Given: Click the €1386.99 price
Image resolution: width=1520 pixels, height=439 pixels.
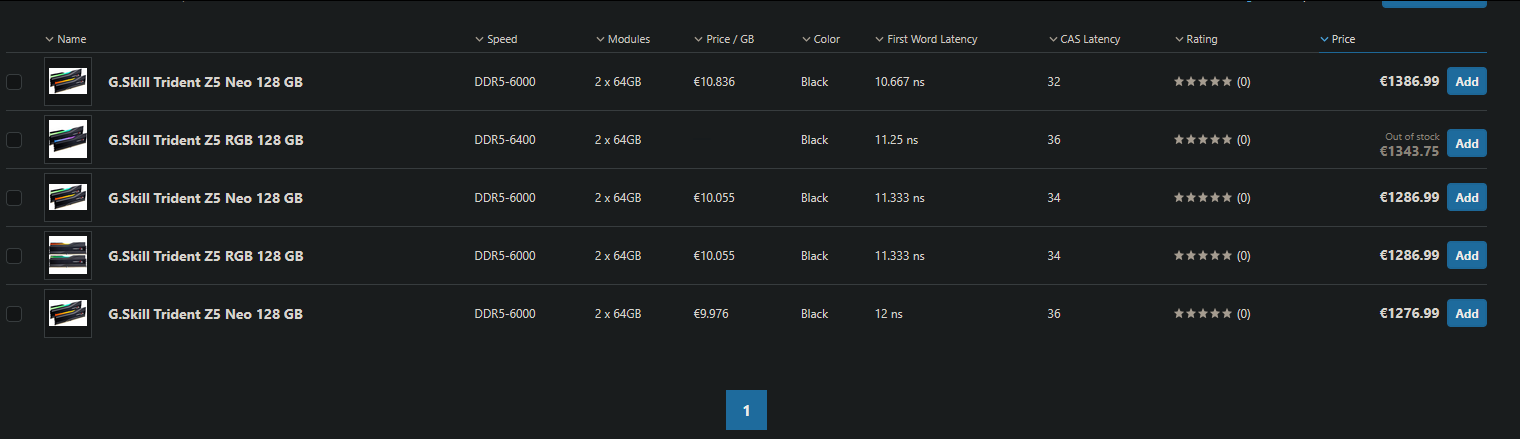Looking at the screenshot, I should click(1410, 82).
